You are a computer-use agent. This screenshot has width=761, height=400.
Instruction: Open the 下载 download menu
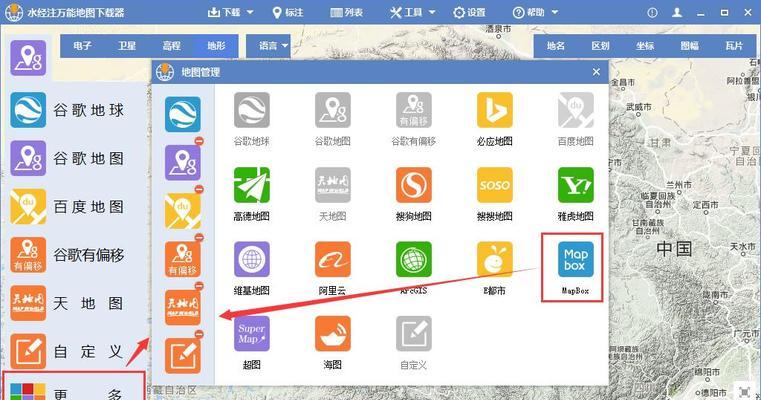pyautogui.click(x=231, y=13)
